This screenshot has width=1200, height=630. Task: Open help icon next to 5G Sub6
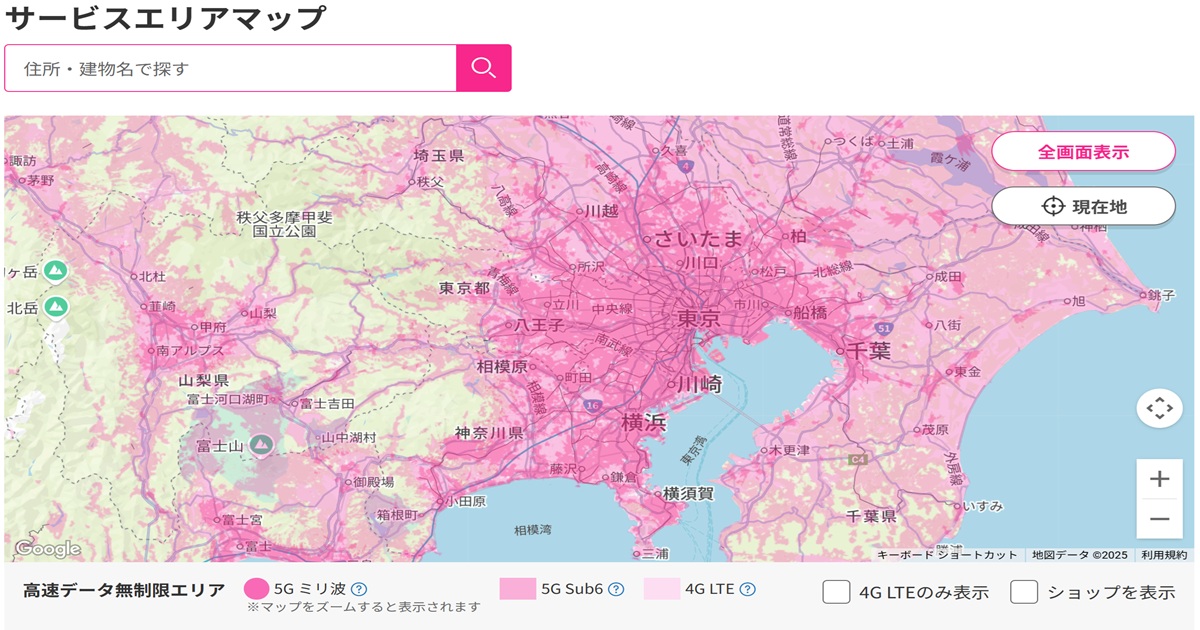(616, 589)
